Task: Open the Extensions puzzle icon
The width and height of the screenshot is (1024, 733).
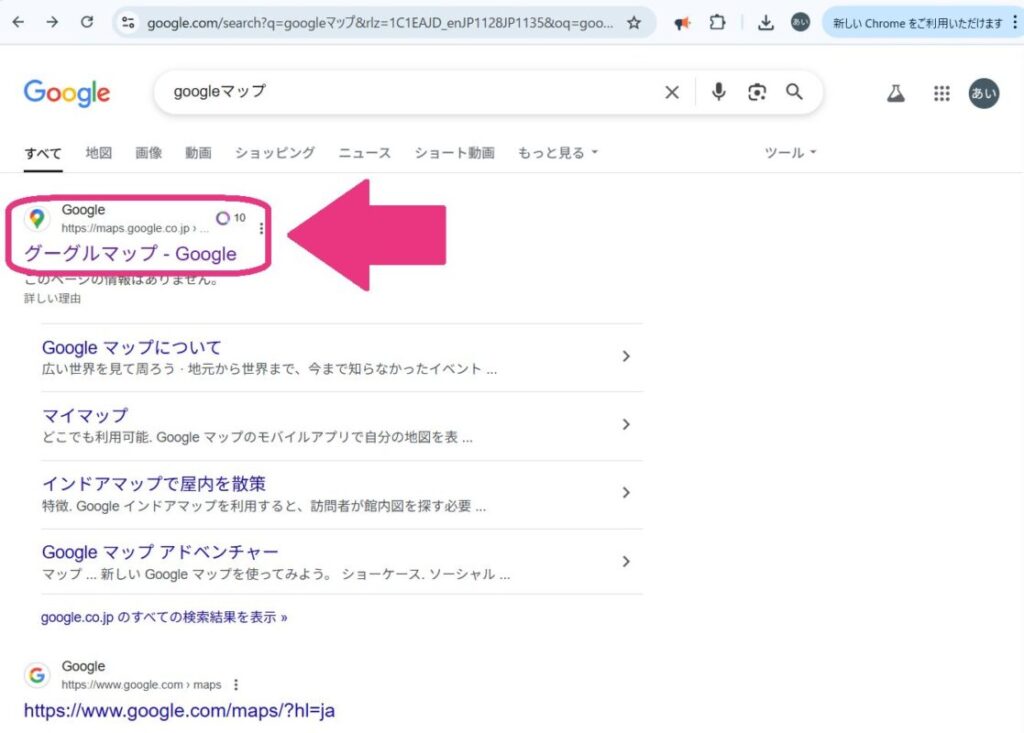Action: point(717,23)
